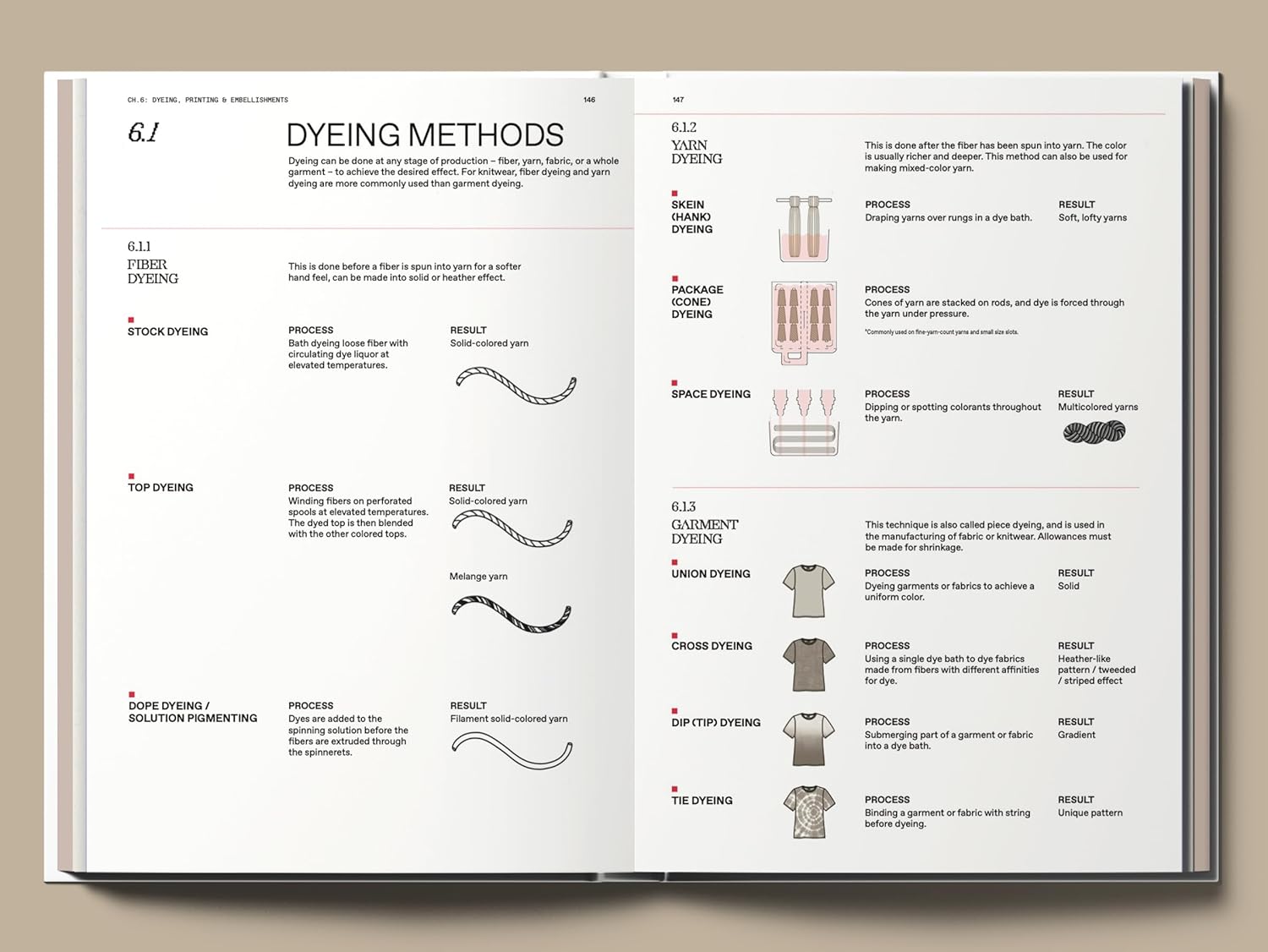1268x952 pixels.
Task: Select the solid t-shirt under Union Dyeing
Action: point(809,590)
